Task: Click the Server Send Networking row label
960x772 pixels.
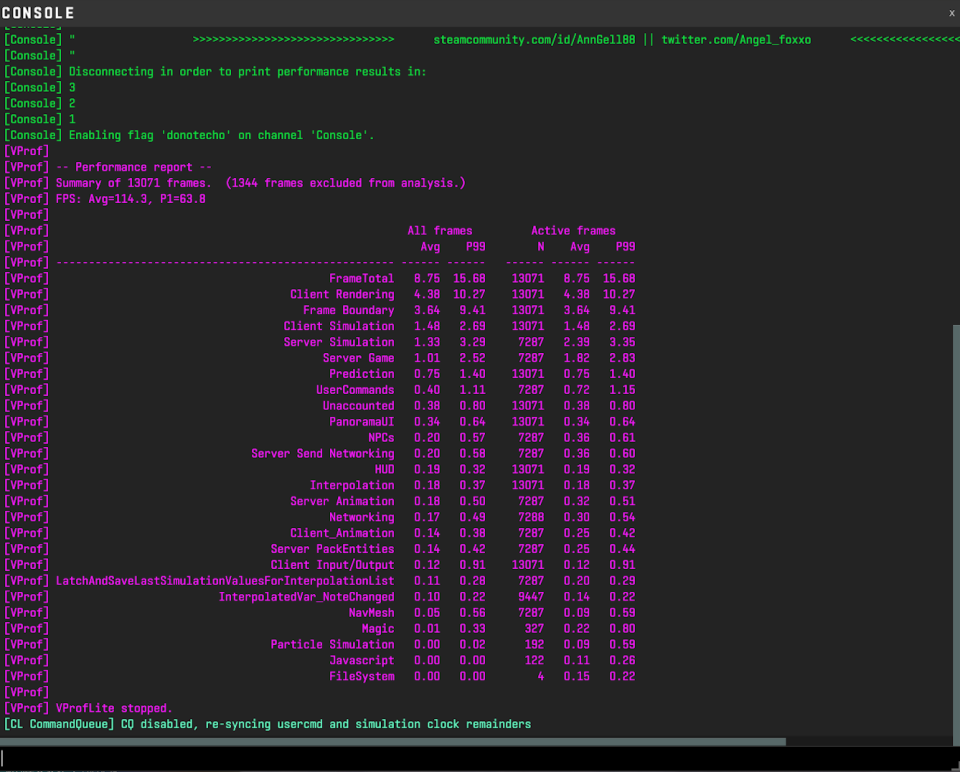Action: pos(323,454)
